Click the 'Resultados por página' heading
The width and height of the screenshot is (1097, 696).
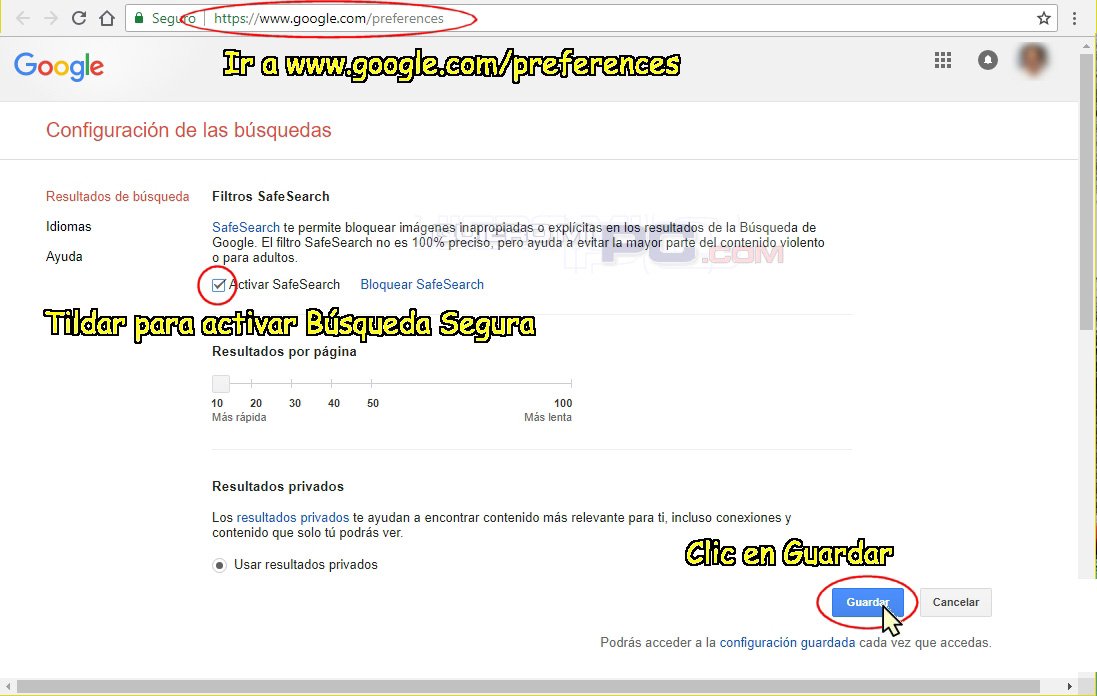[284, 351]
